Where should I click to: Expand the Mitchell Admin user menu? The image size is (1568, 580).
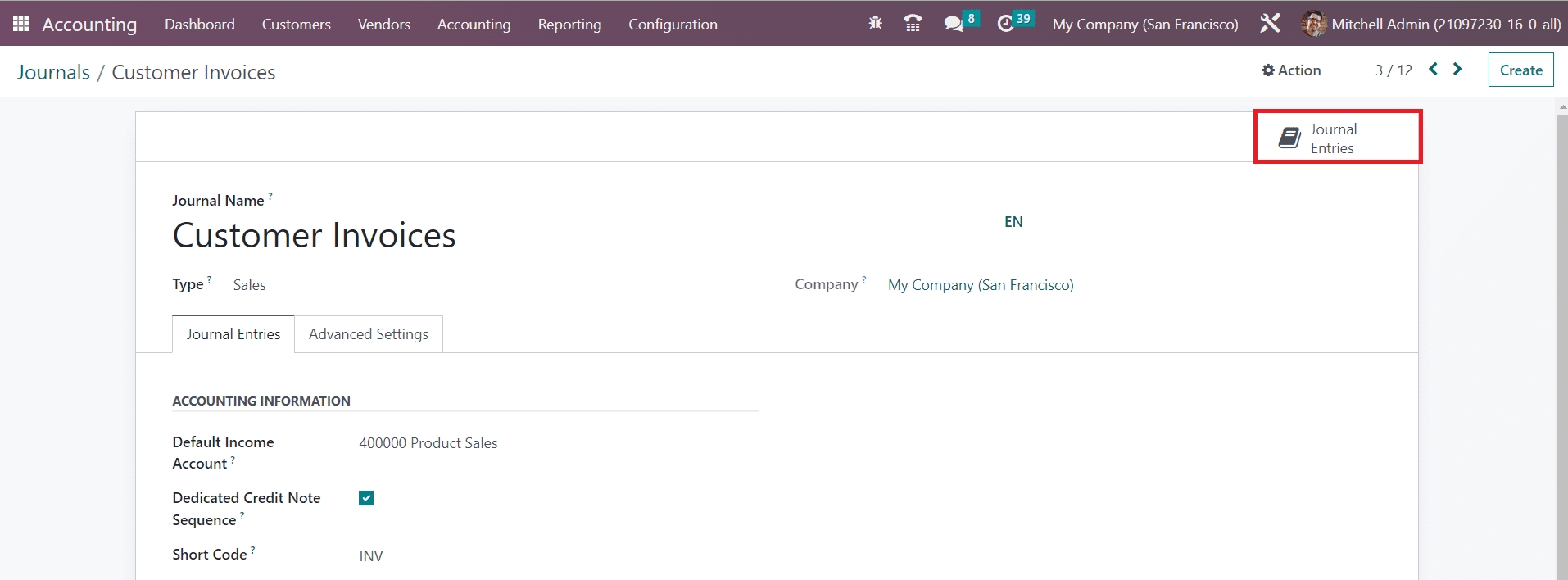pos(1431,25)
